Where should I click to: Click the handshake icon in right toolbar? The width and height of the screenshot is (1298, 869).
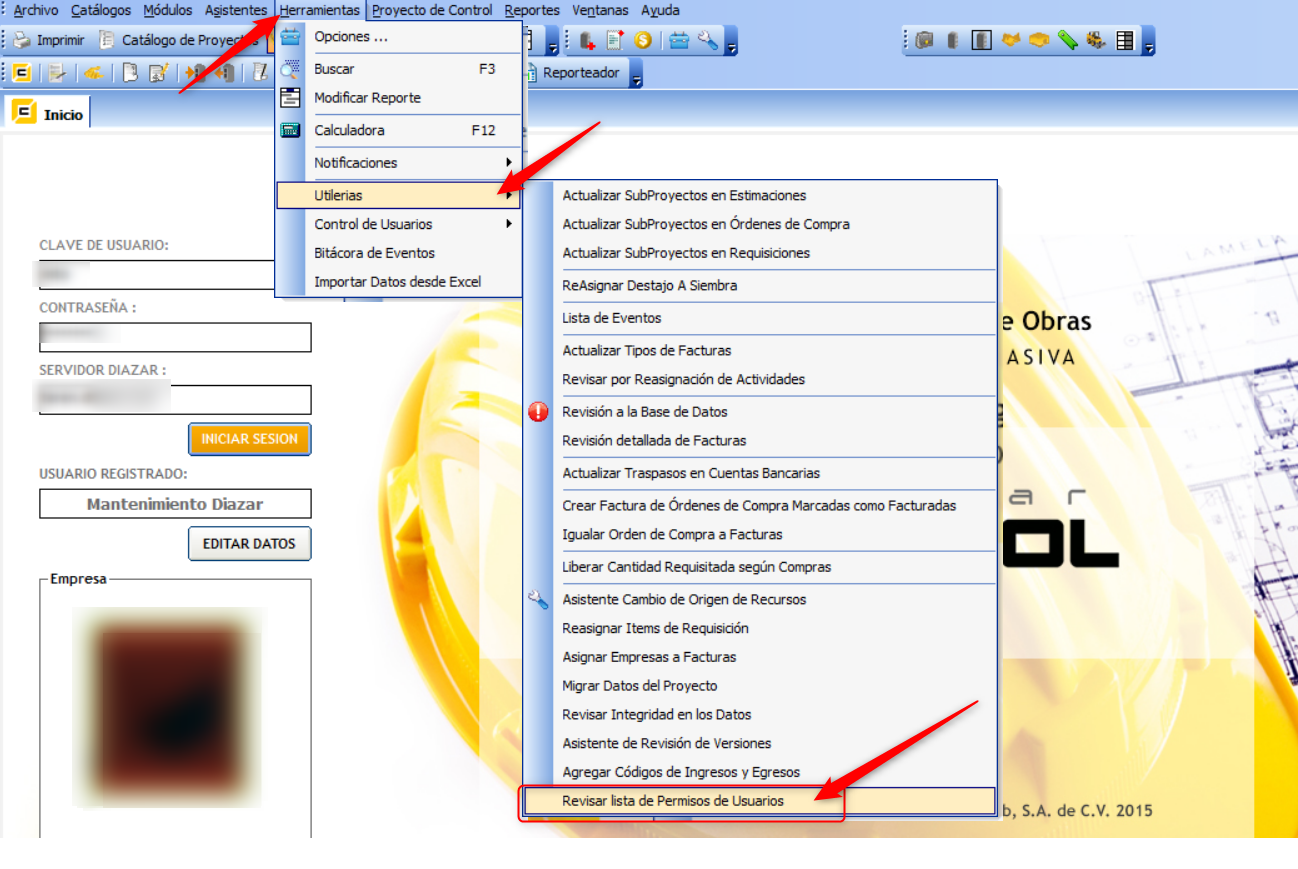(1011, 41)
